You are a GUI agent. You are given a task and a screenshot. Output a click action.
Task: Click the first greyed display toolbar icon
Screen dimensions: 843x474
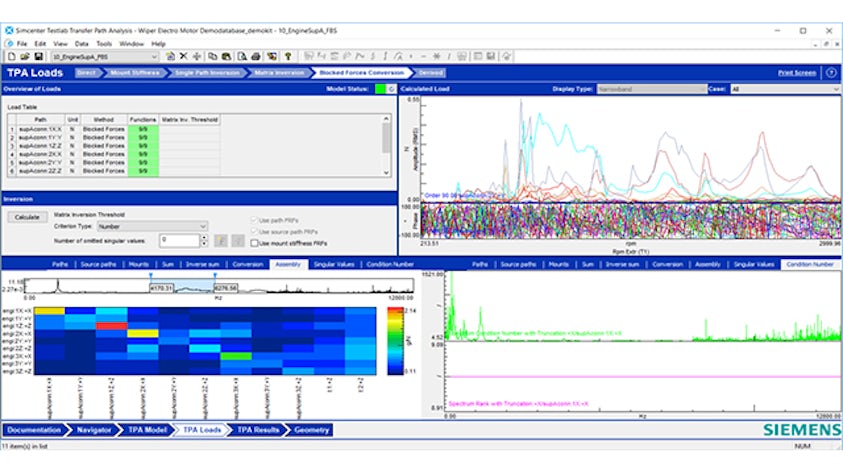(x=309, y=56)
